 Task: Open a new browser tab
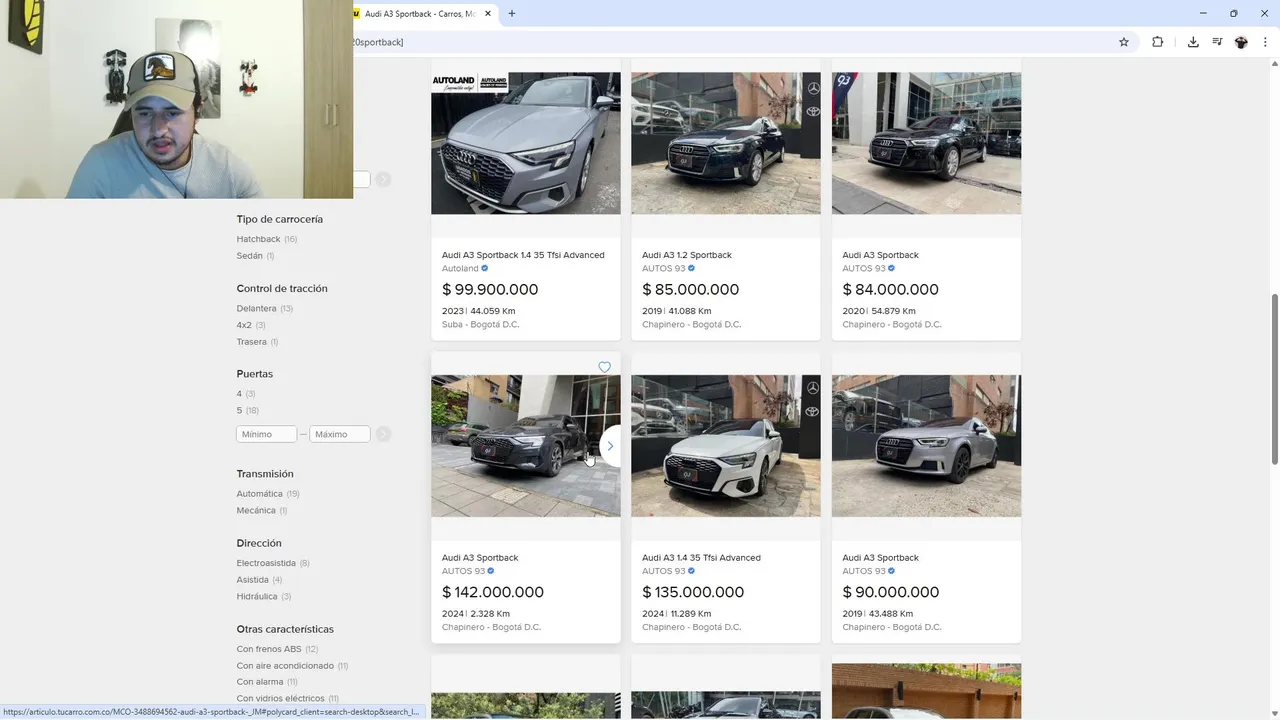511,14
